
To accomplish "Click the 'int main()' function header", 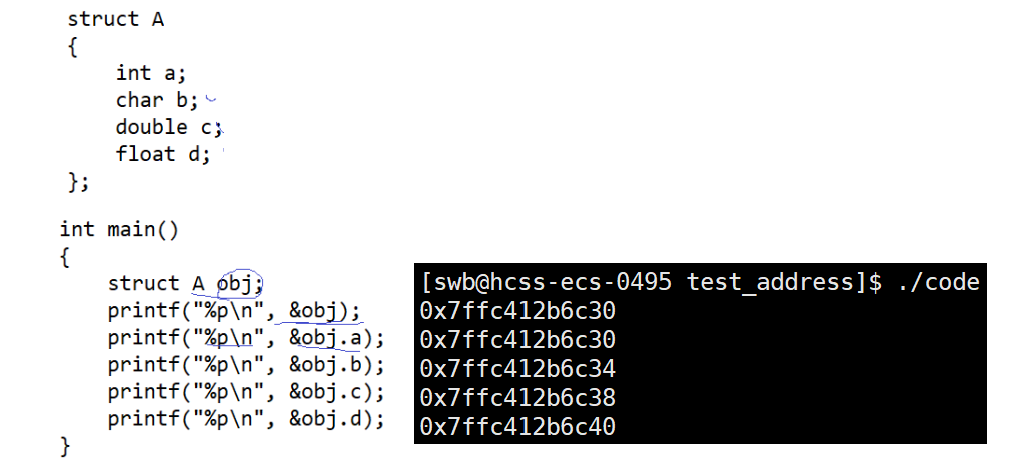I will [x=119, y=229].
